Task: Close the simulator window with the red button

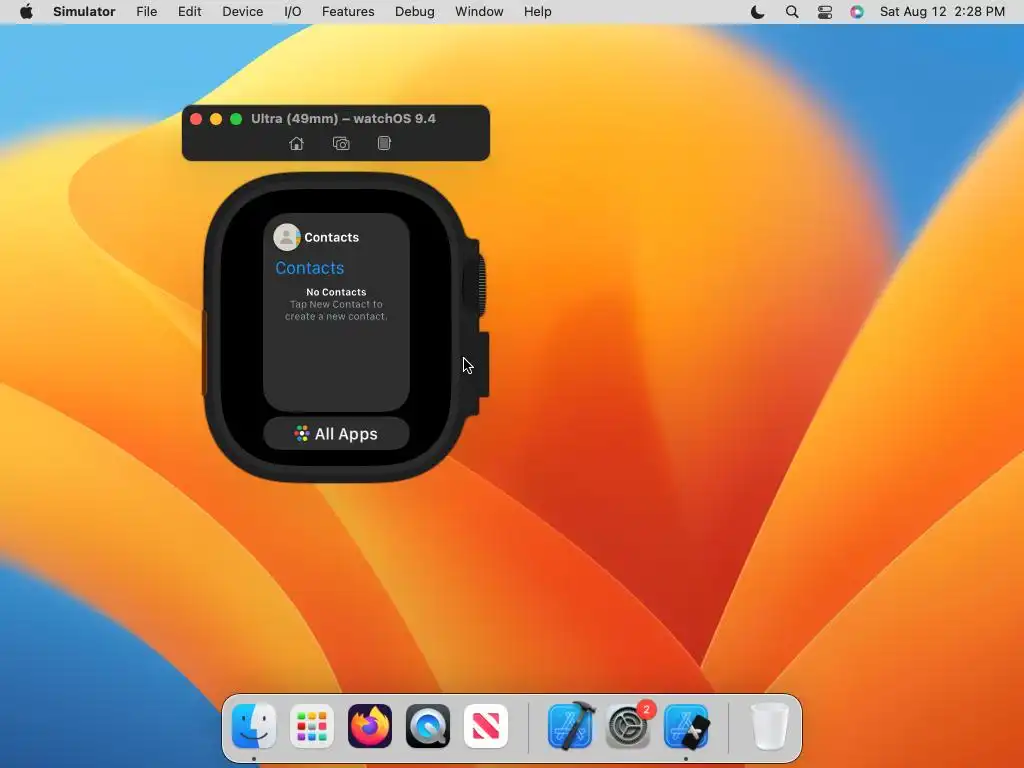Action: 196,119
